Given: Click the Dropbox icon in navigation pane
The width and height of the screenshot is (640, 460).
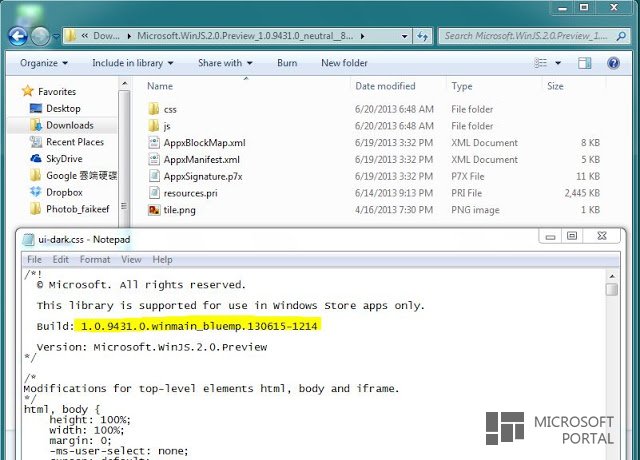Looking at the screenshot, I should 36,191.
